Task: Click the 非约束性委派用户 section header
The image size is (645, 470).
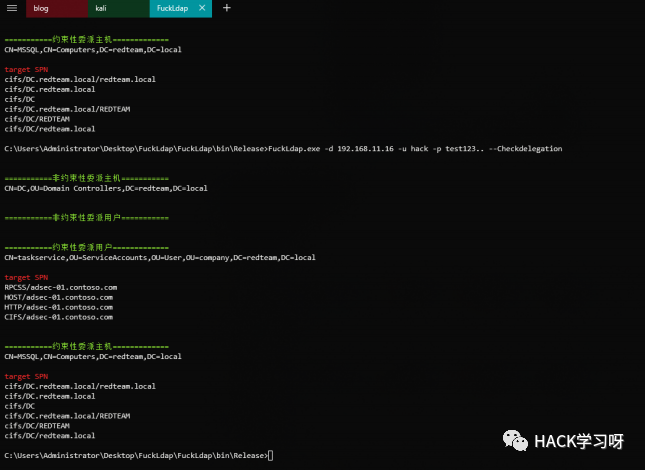Action: (86, 218)
